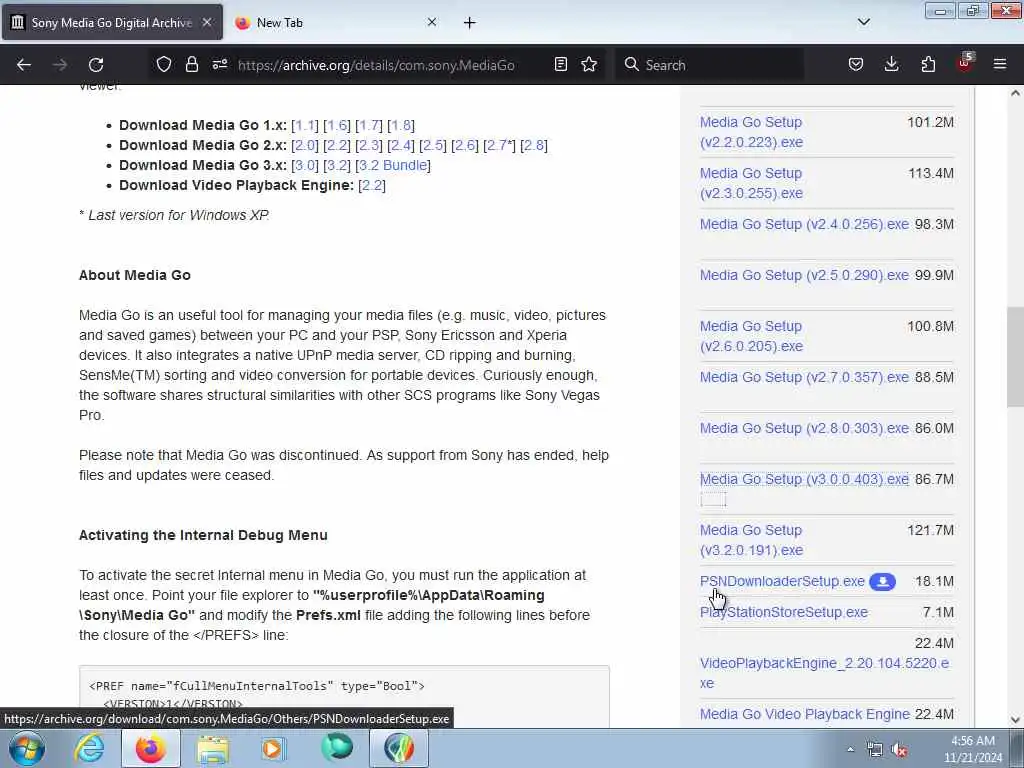1024x768 pixels.
Task: Click the blue download icon beside PSNDownloaderSetup.exe
Action: [x=882, y=581]
